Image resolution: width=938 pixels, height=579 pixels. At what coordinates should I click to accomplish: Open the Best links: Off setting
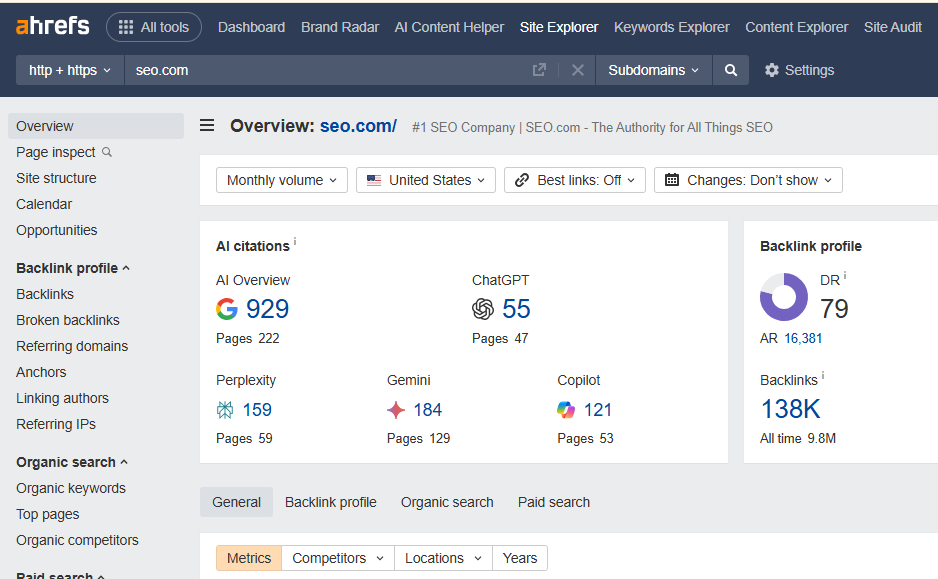click(x=575, y=180)
